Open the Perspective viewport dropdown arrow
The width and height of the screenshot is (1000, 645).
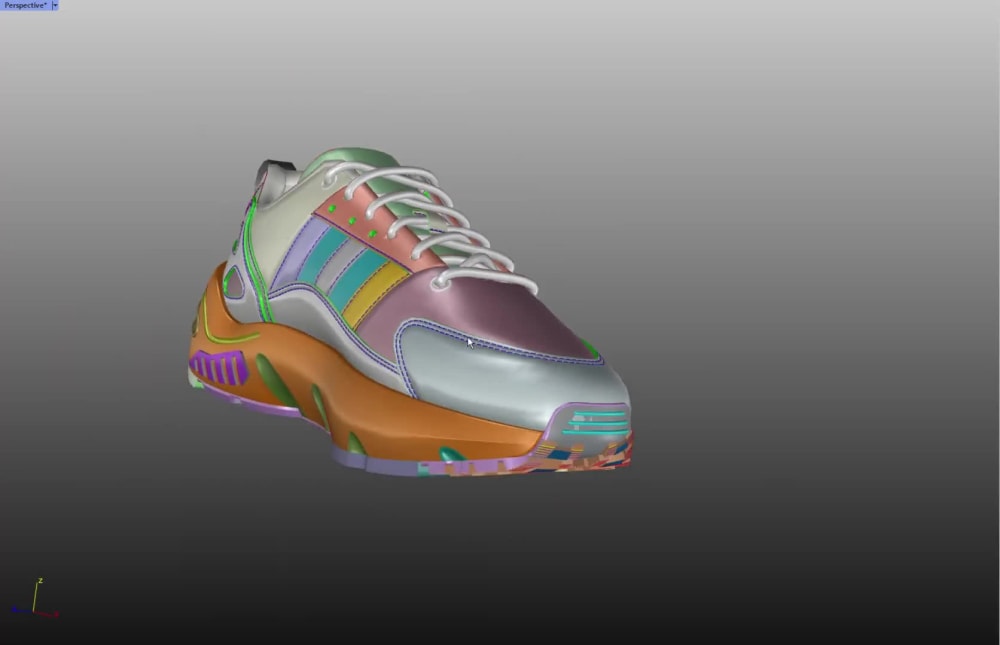[55, 5]
